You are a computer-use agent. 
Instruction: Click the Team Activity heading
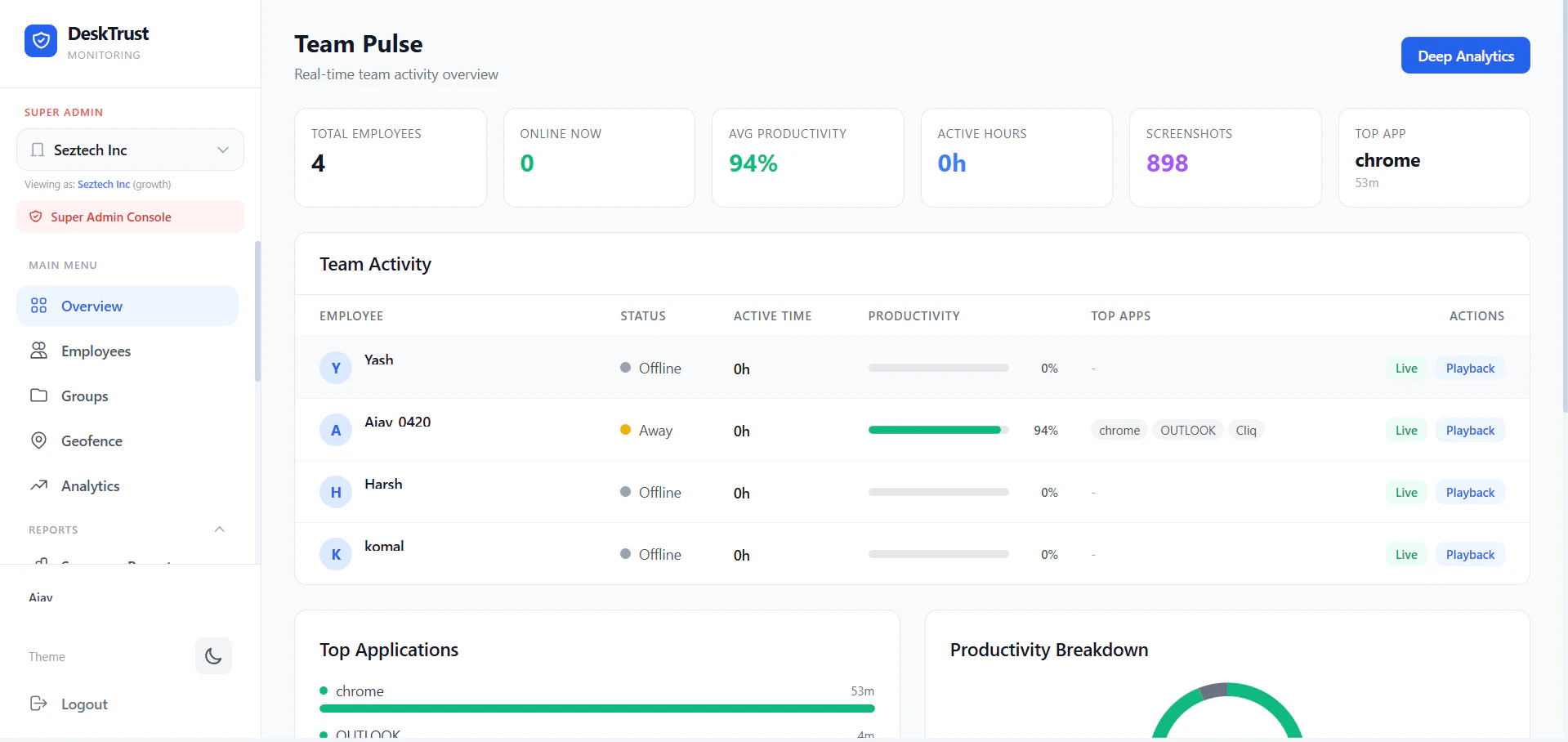(375, 264)
